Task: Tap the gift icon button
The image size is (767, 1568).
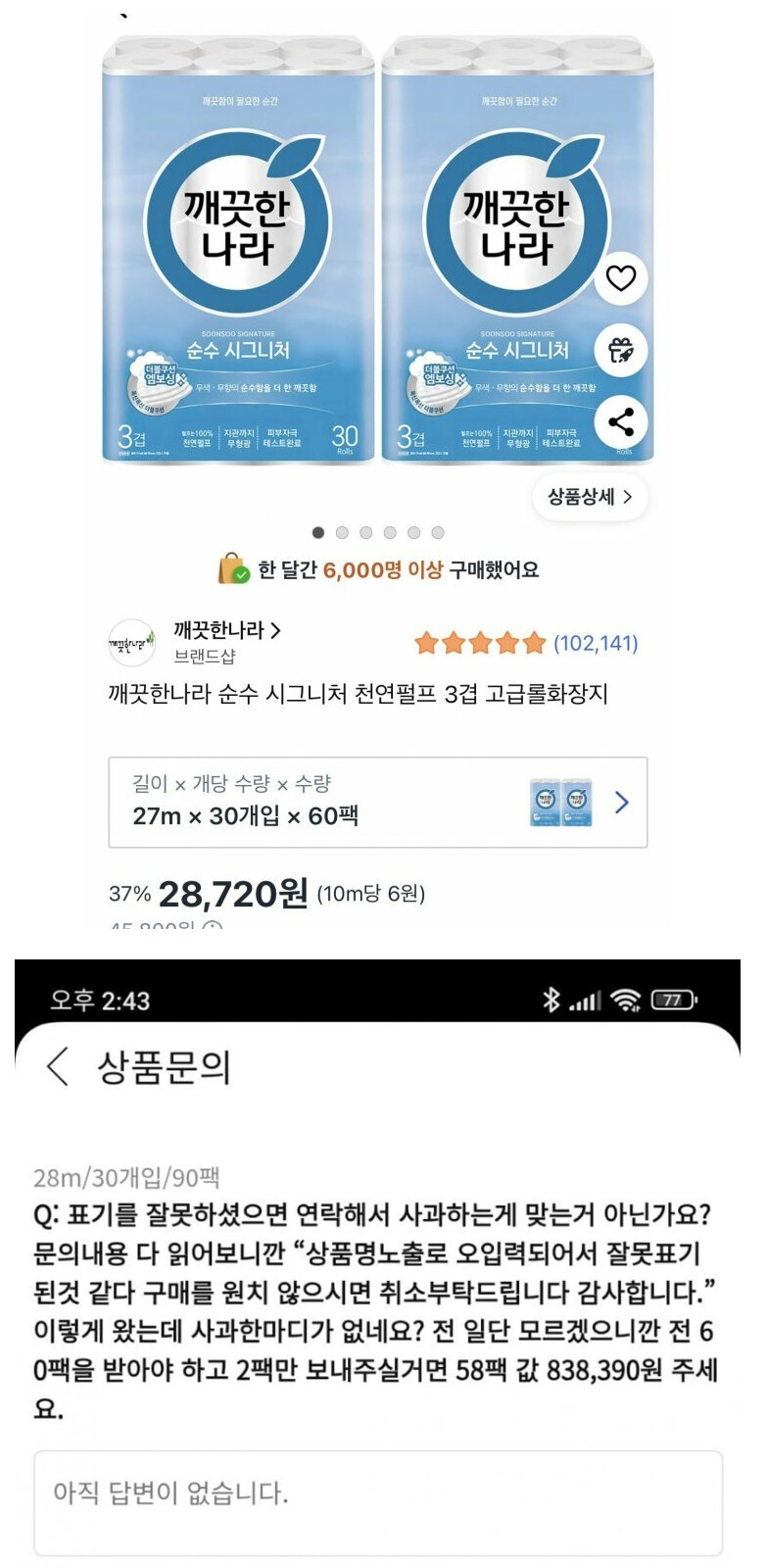Action: pyautogui.click(x=620, y=350)
